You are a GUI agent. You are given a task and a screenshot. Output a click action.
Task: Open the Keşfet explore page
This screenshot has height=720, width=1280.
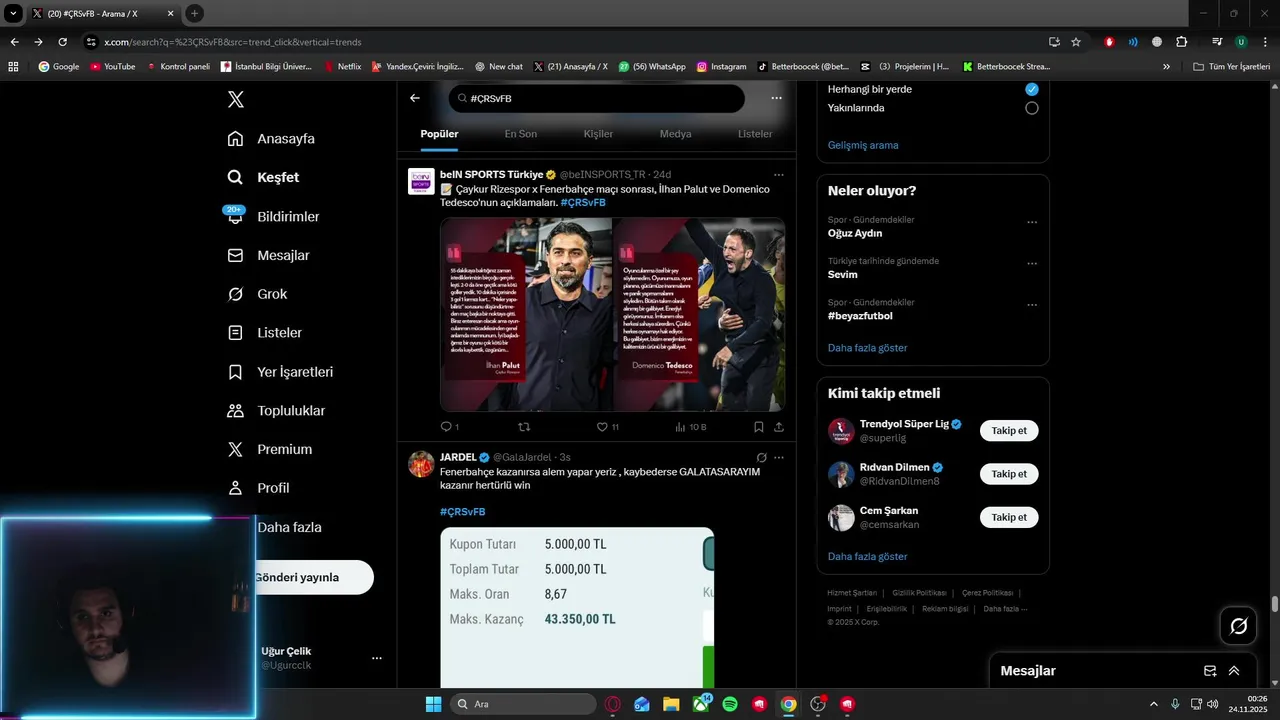(x=263, y=177)
